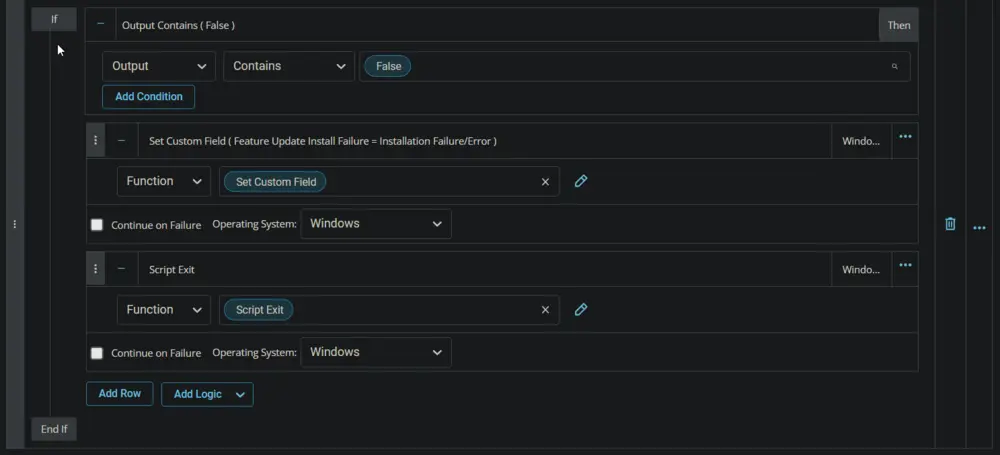Click the Add Condition button
1000x455 pixels.
[x=149, y=97]
